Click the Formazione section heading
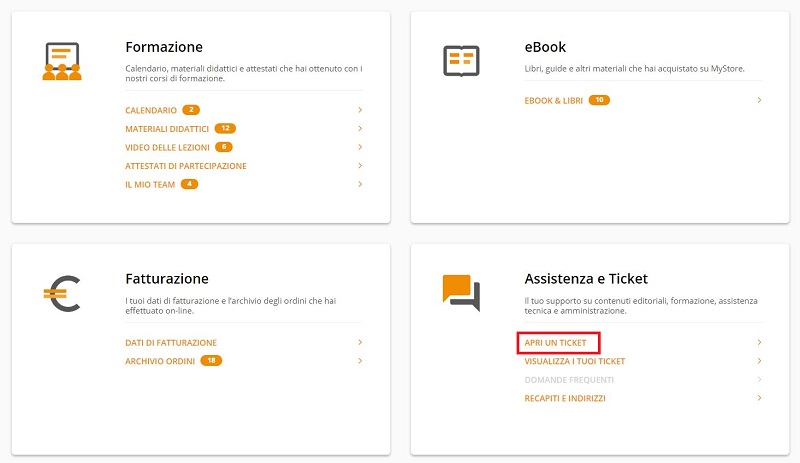 [164, 47]
